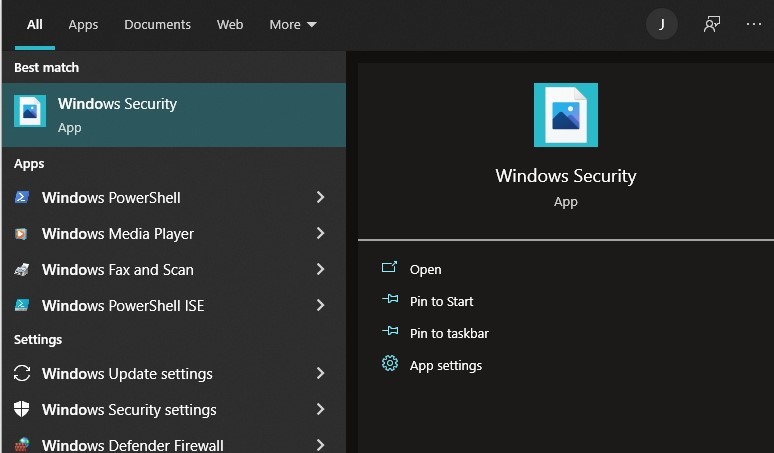Click the Windows Security settings shield icon
Viewport: 774px width, 453px height.
coord(22,409)
